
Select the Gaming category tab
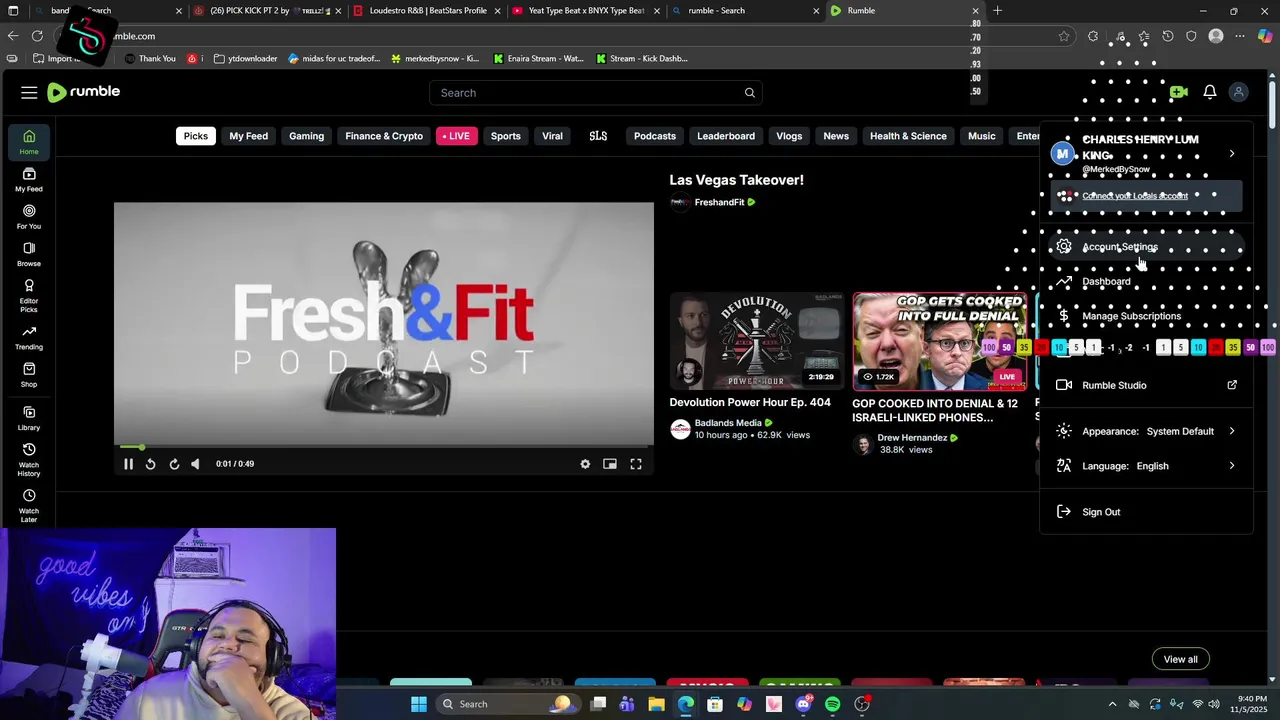[307, 136]
